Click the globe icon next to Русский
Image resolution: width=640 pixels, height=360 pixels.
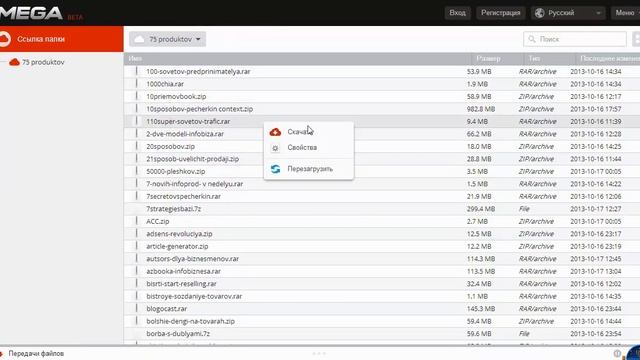[x=540, y=13]
